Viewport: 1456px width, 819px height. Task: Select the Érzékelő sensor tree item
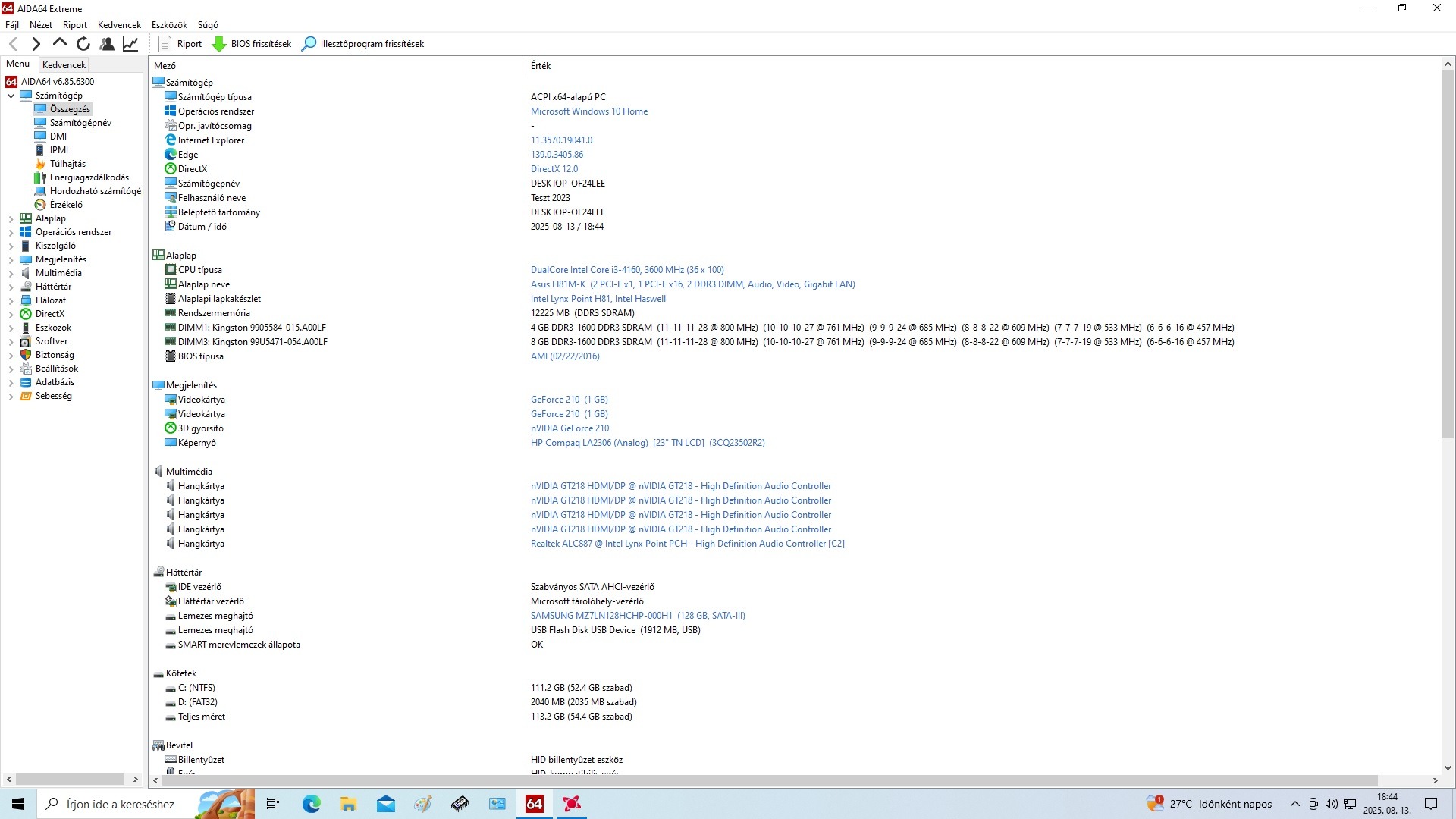(x=66, y=205)
